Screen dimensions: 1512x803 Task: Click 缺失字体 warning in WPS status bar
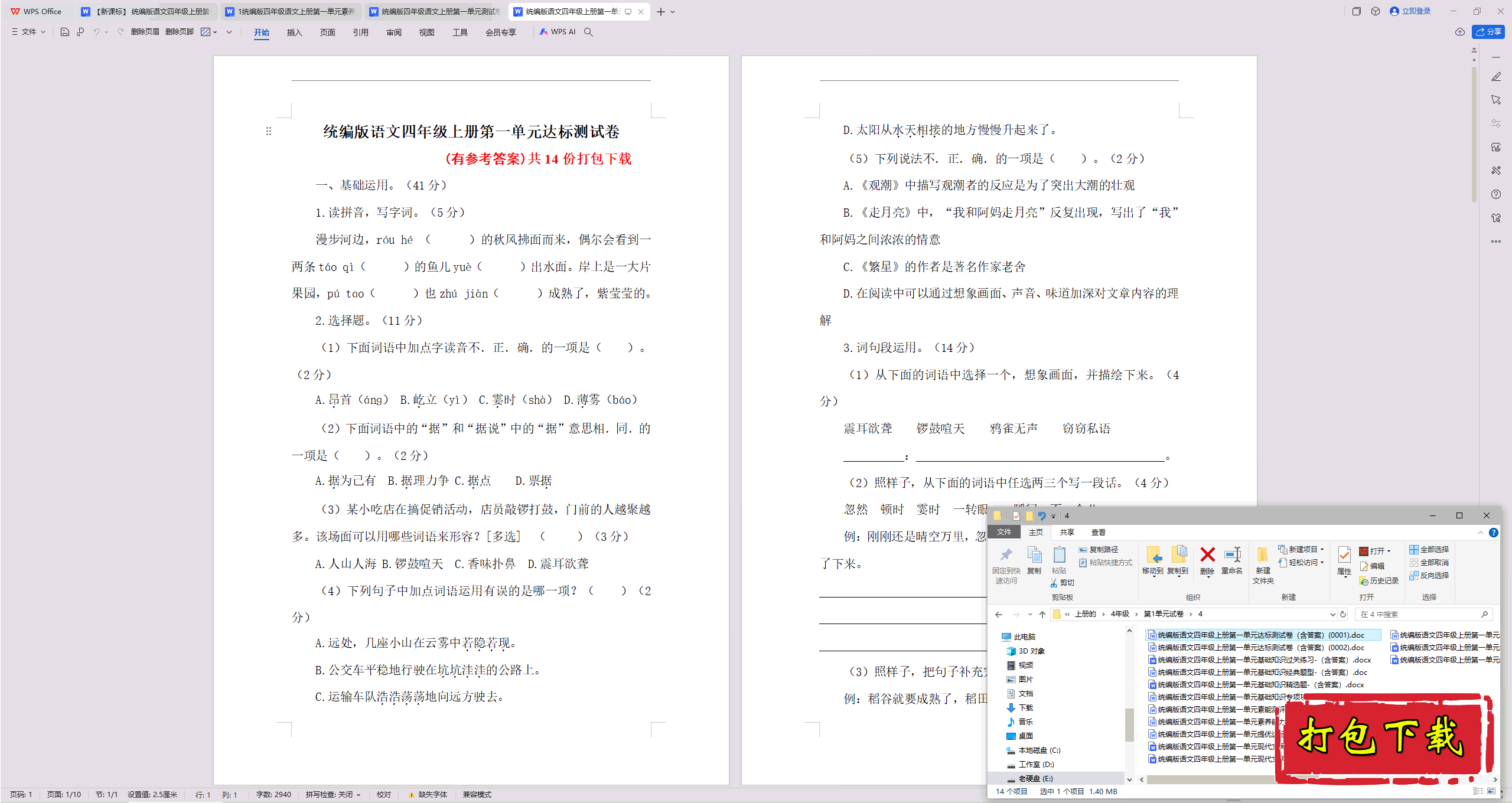[x=428, y=795]
